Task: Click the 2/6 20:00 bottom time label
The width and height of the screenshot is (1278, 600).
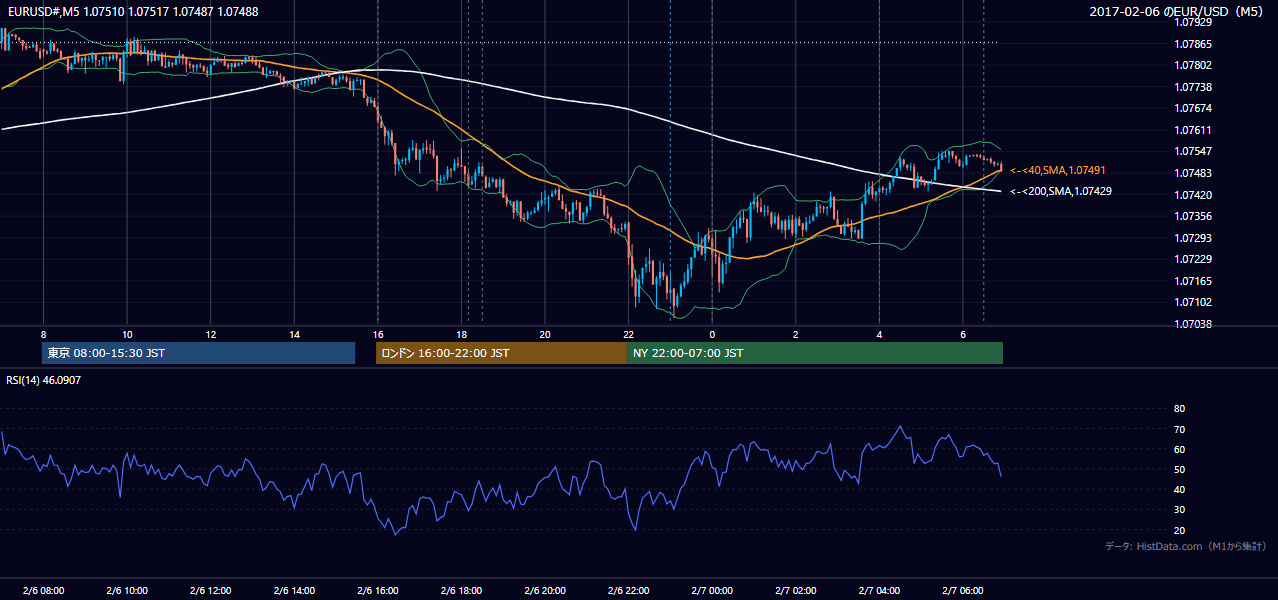Action: coord(545,591)
